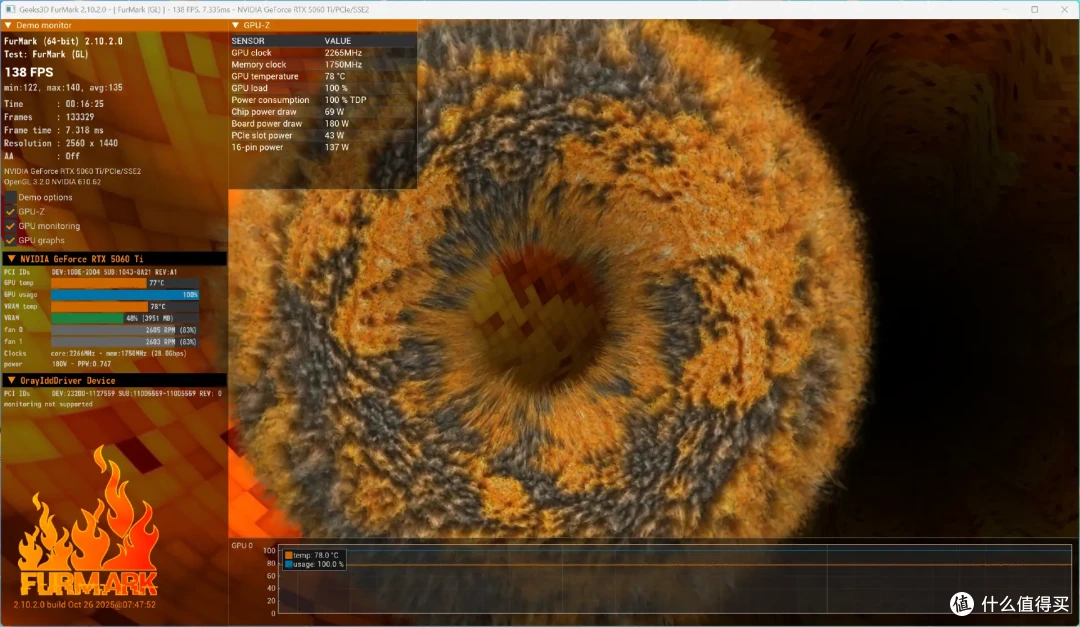Click the FurMark app icon in title bar
1080x627 pixels.
(10, 9)
